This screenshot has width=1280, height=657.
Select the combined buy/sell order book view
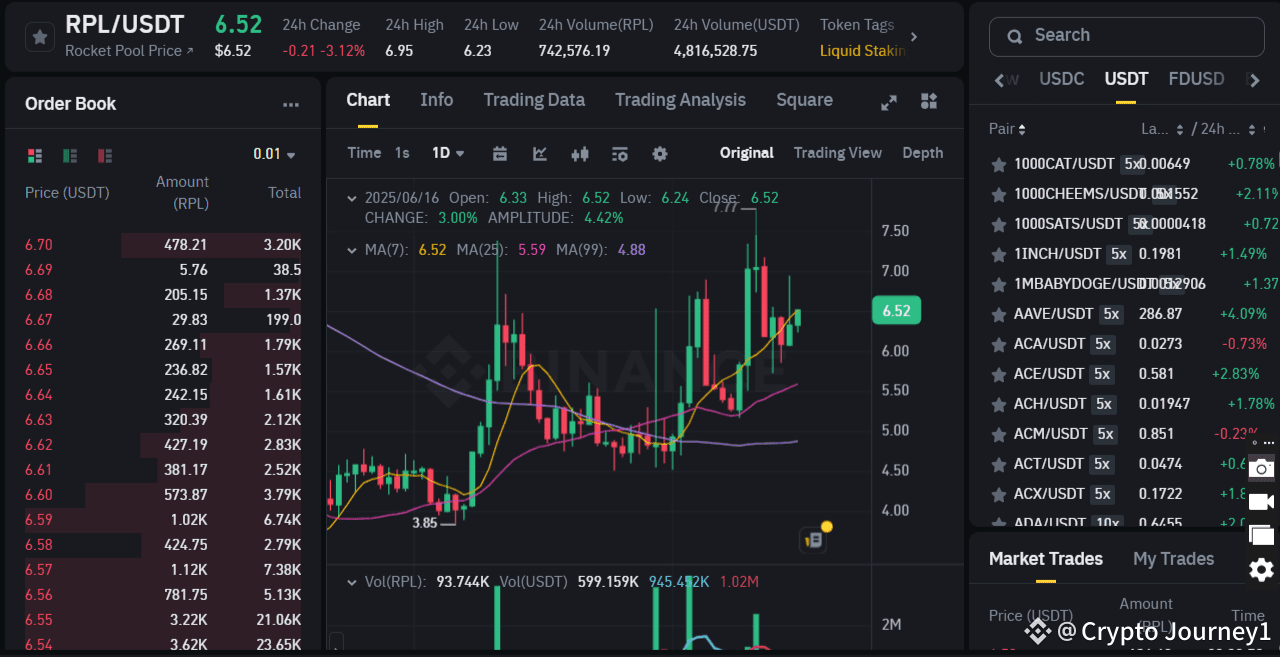(35, 155)
